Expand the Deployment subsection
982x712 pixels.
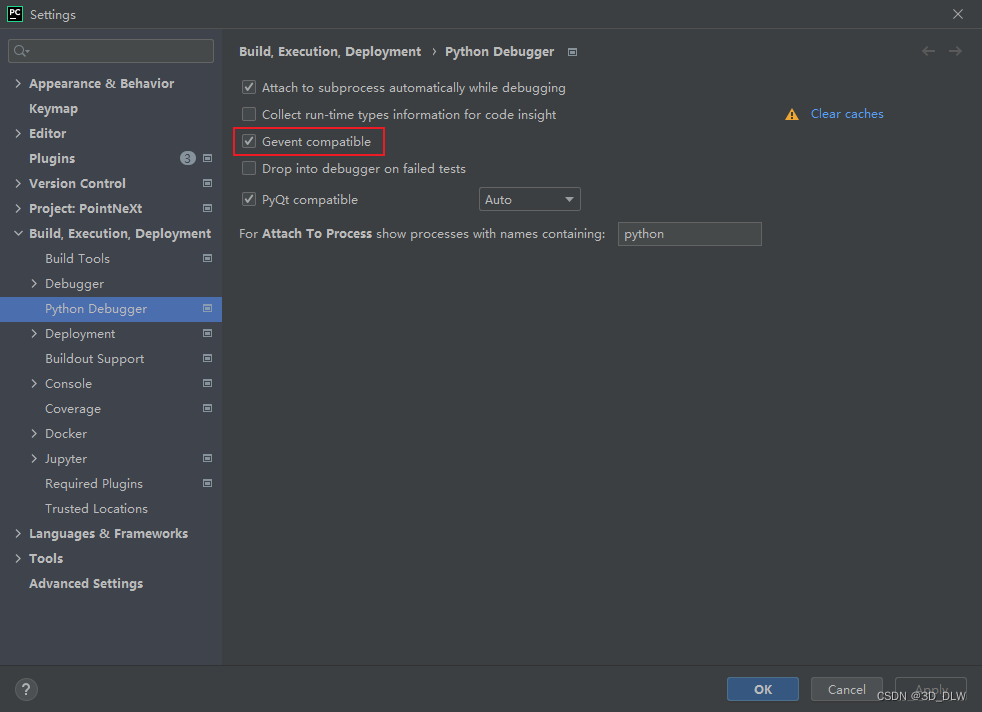(x=34, y=334)
